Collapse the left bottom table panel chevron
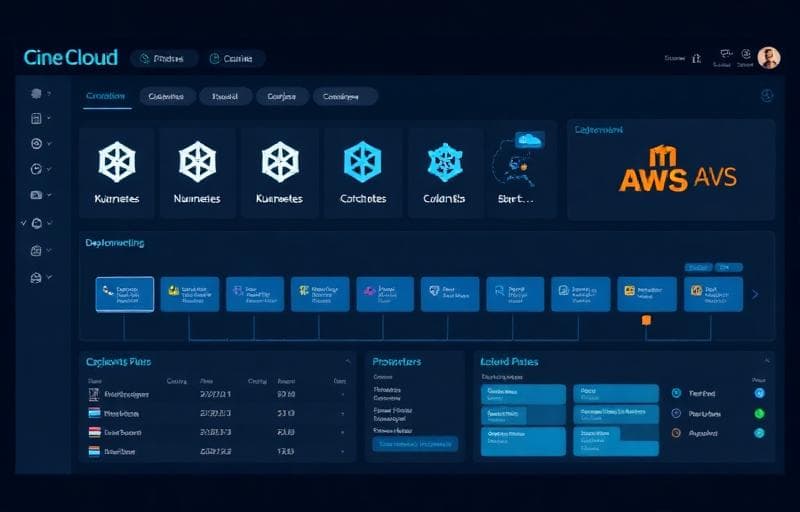This screenshot has height=512, width=800. 348,361
